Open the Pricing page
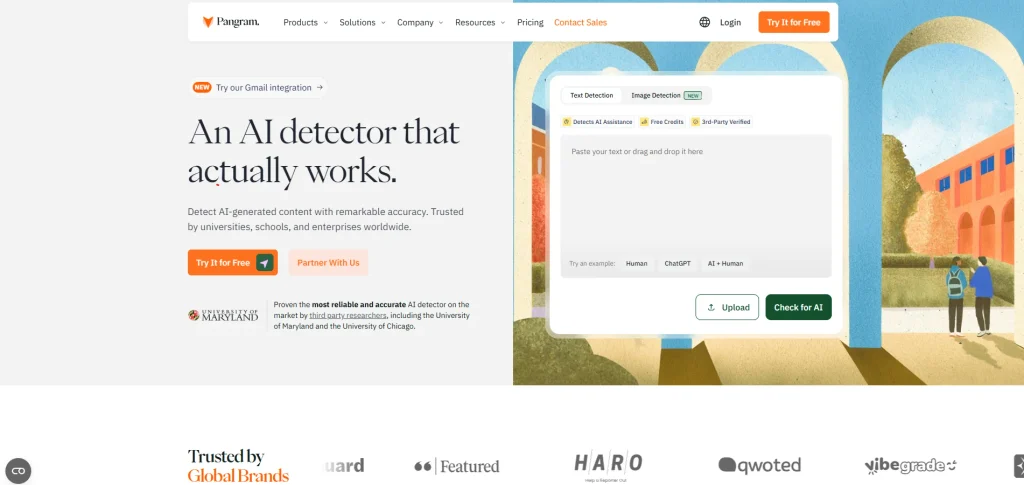The width and height of the screenshot is (1024, 485). (530, 22)
